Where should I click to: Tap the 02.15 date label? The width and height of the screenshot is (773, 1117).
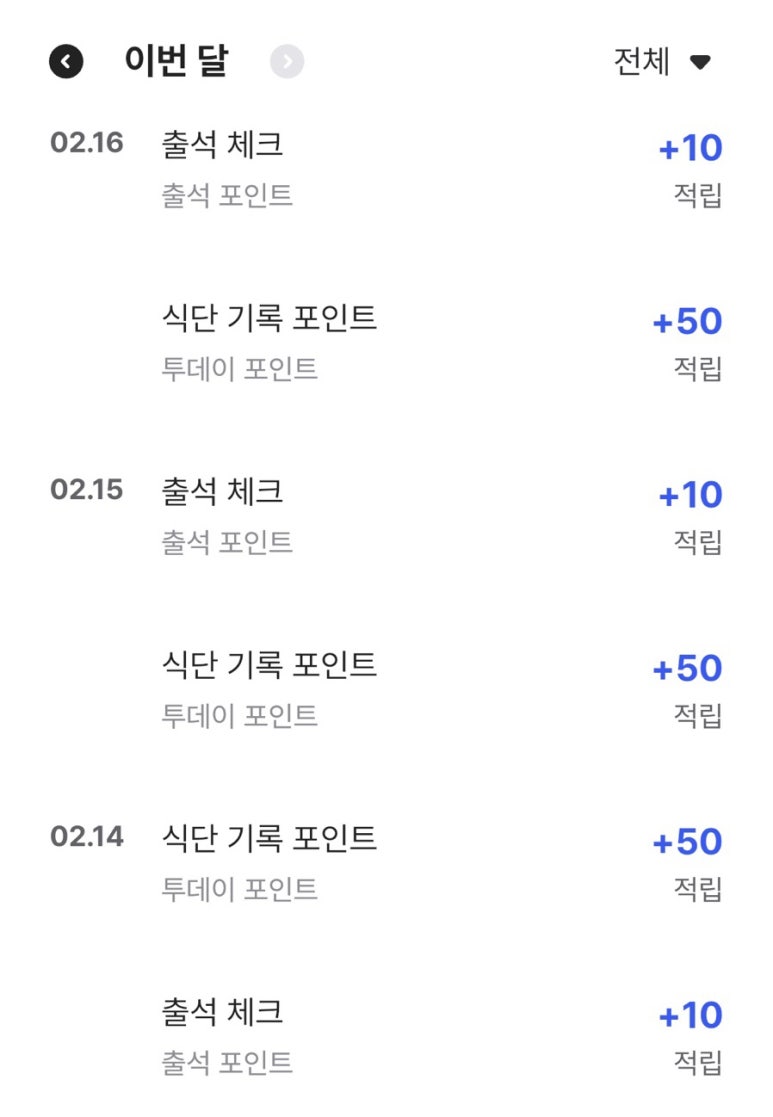point(87,489)
